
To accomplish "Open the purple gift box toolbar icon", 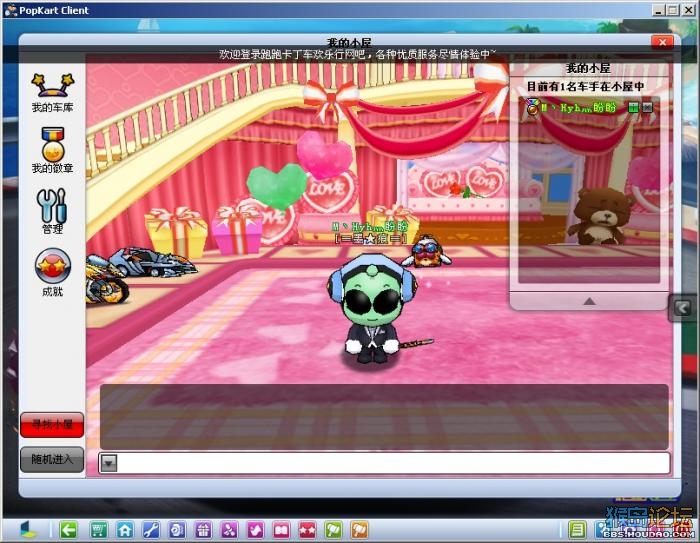I will point(203,530).
